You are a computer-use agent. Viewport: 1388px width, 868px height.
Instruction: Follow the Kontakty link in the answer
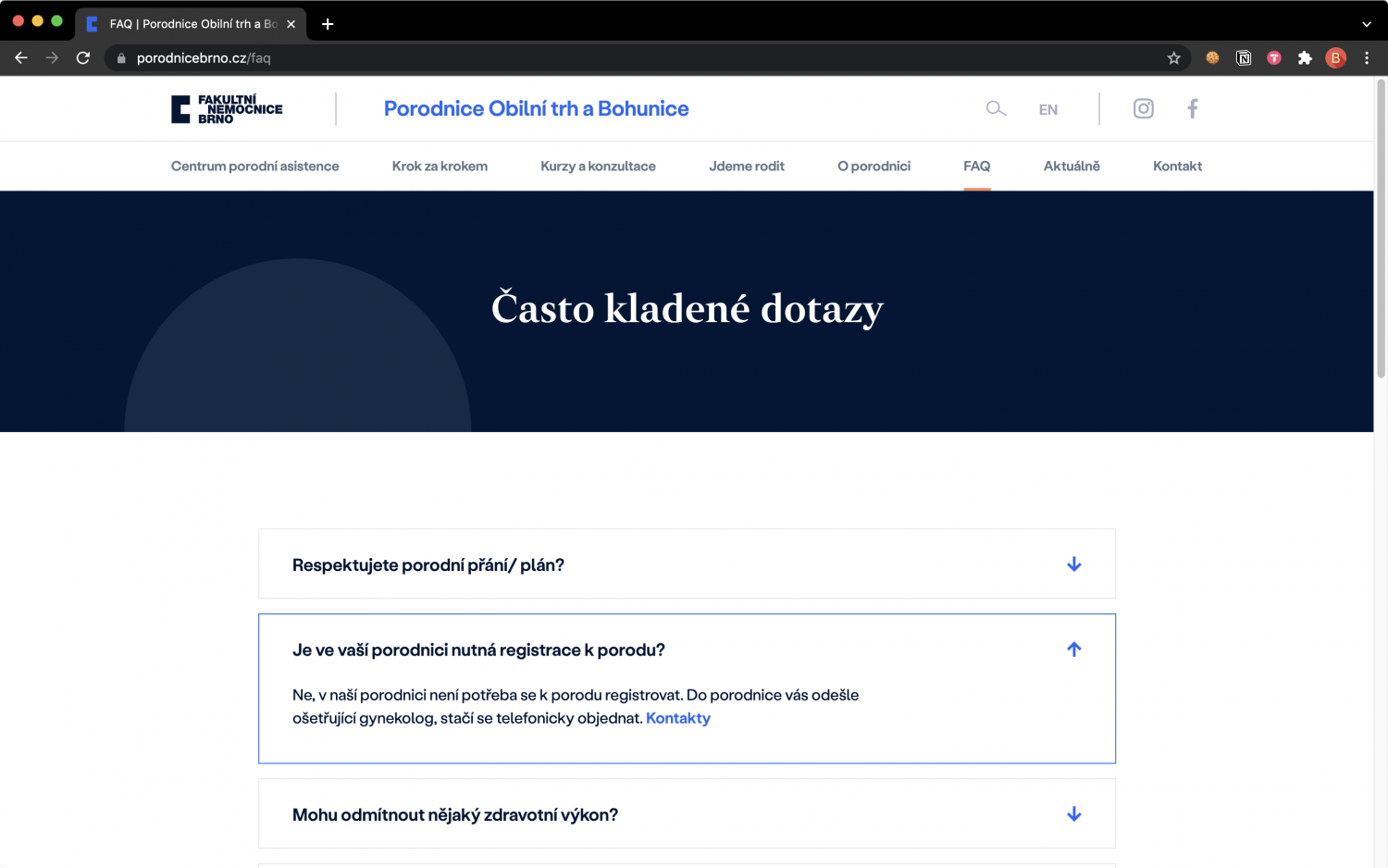[x=678, y=718]
